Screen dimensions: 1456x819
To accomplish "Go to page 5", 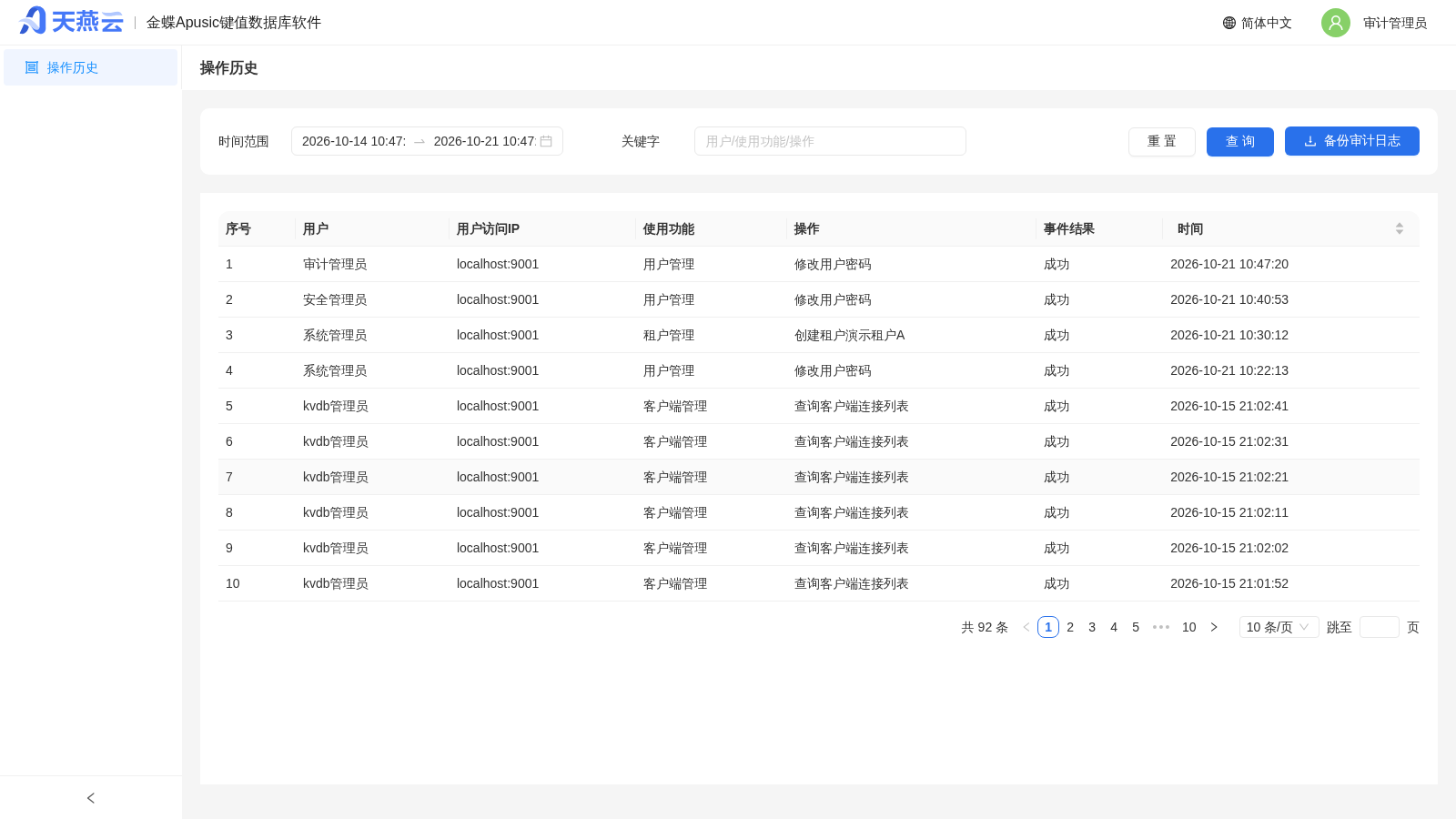I will 1136,627.
